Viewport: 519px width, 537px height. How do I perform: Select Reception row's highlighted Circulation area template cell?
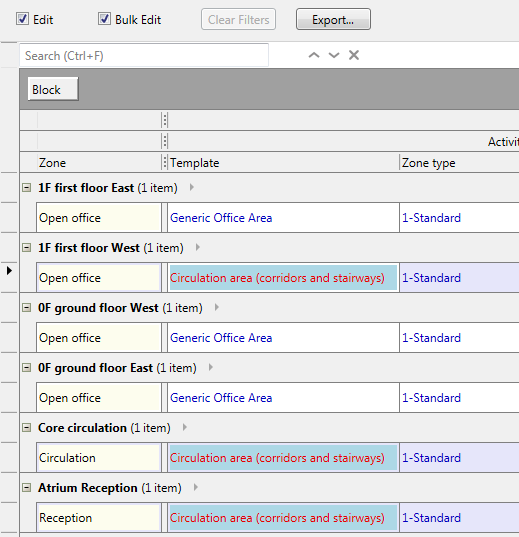[x=283, y=517]
